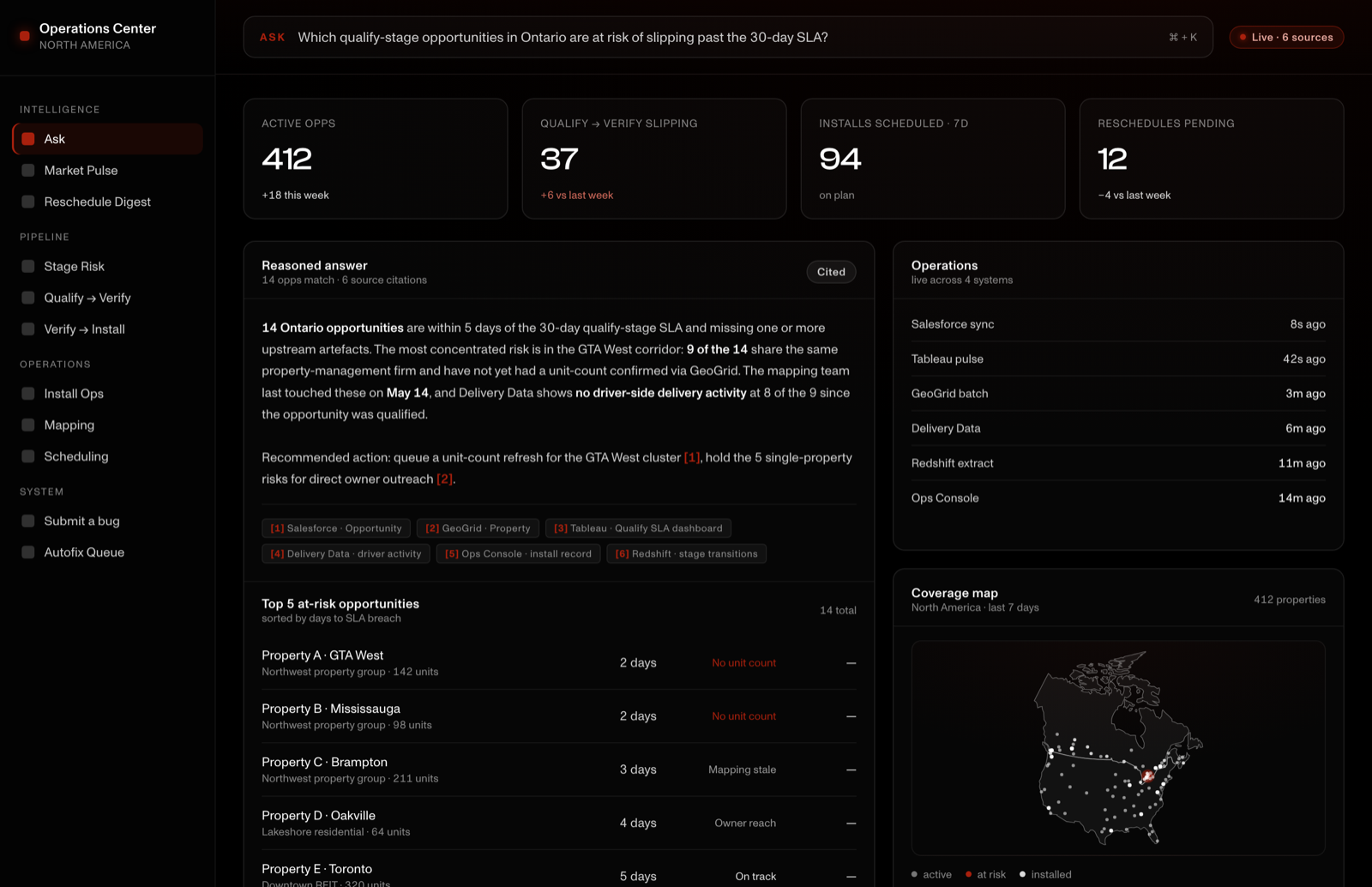This screenshot has height=887, width=1372.
Task: Select Property D · Oakville title
Action: tap(318, 816)
